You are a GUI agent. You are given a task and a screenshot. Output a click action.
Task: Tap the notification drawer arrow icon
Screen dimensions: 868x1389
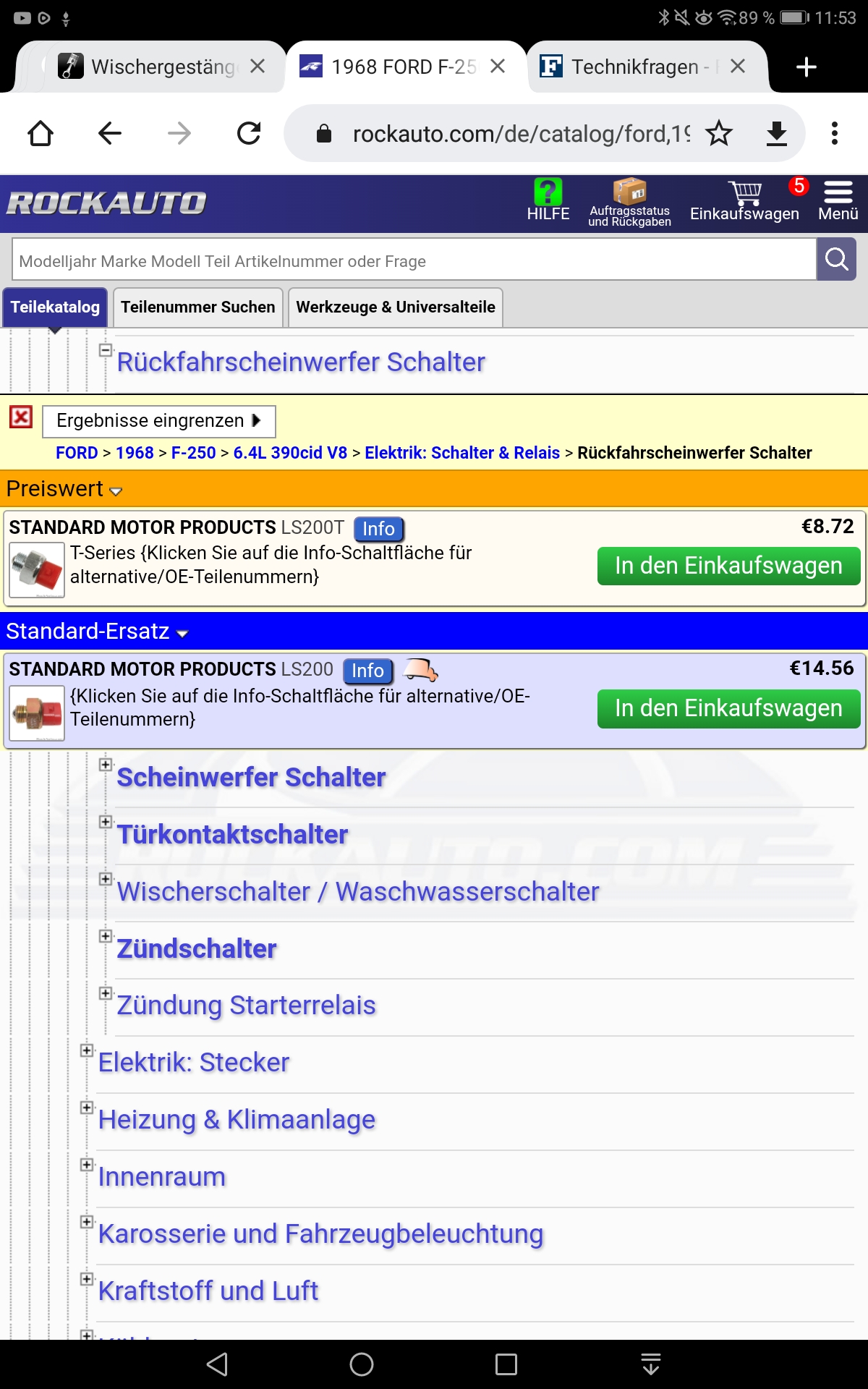[x=651, y=1364]
